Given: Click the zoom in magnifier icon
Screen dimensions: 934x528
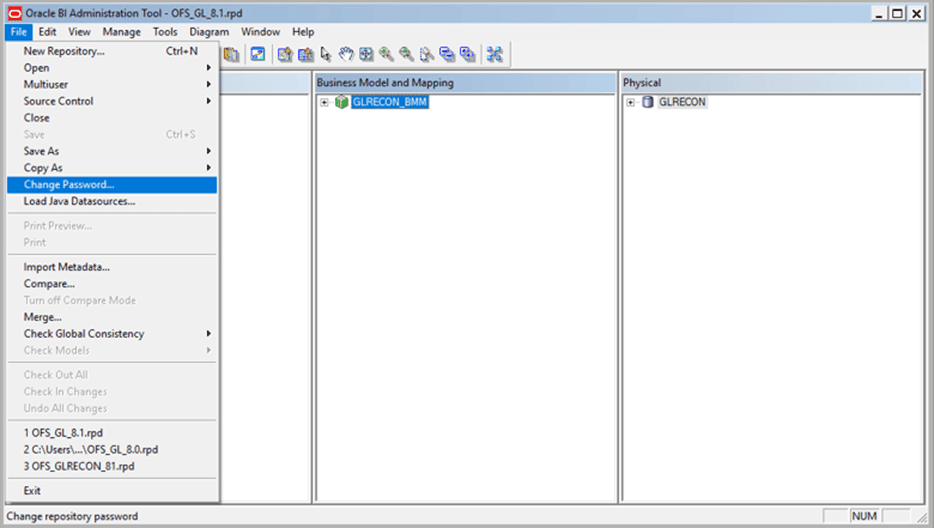Looking at the screenshot, I should [387, 54].
